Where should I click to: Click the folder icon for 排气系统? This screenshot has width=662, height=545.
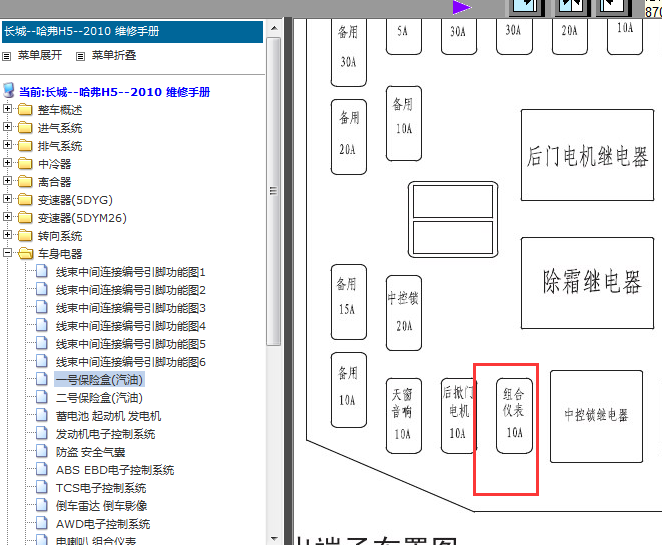[x=25, y=146]
